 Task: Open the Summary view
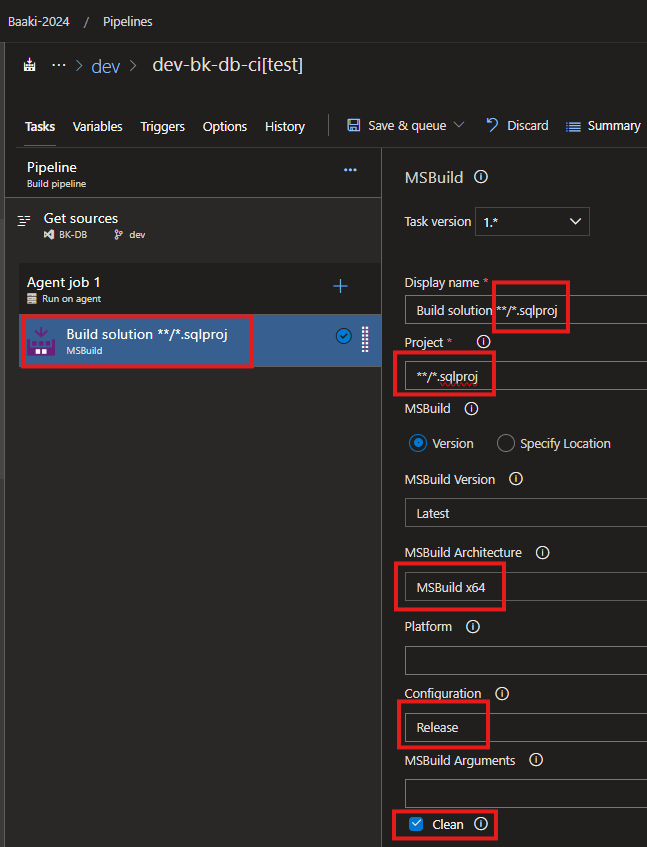click(603, 126)
